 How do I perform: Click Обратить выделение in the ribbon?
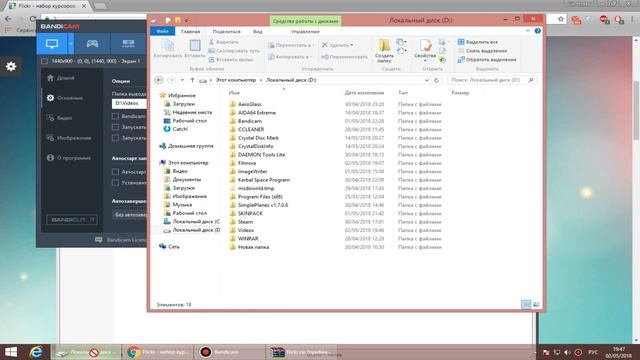coord(487,60)
